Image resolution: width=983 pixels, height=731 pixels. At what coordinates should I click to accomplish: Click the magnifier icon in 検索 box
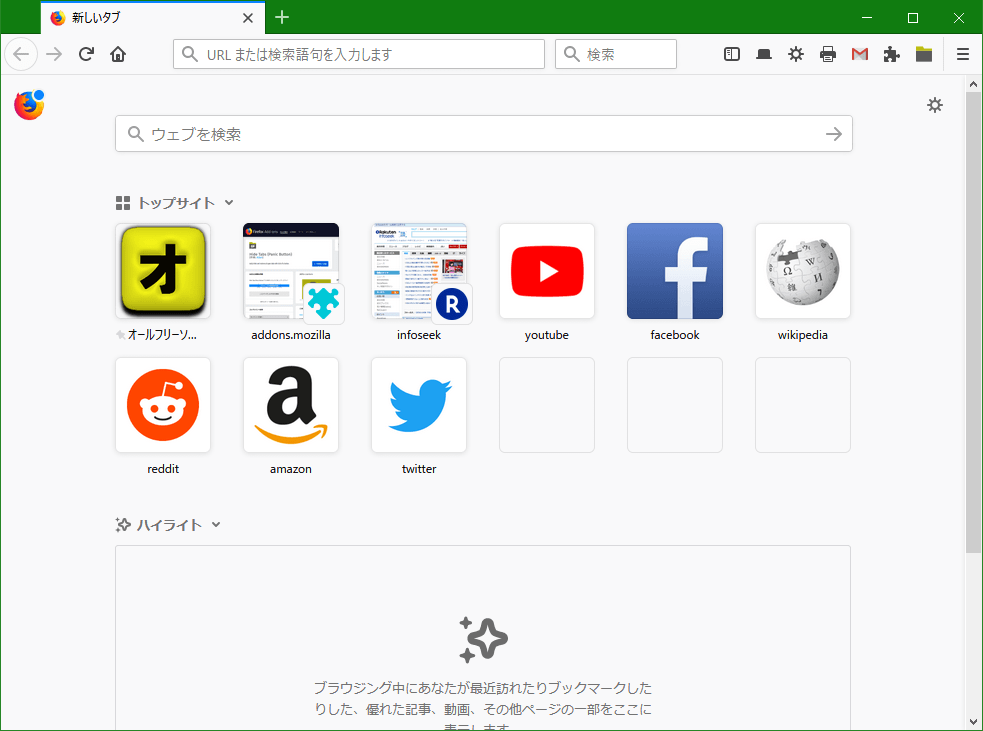pyautogui.click(x=572, y=54)
